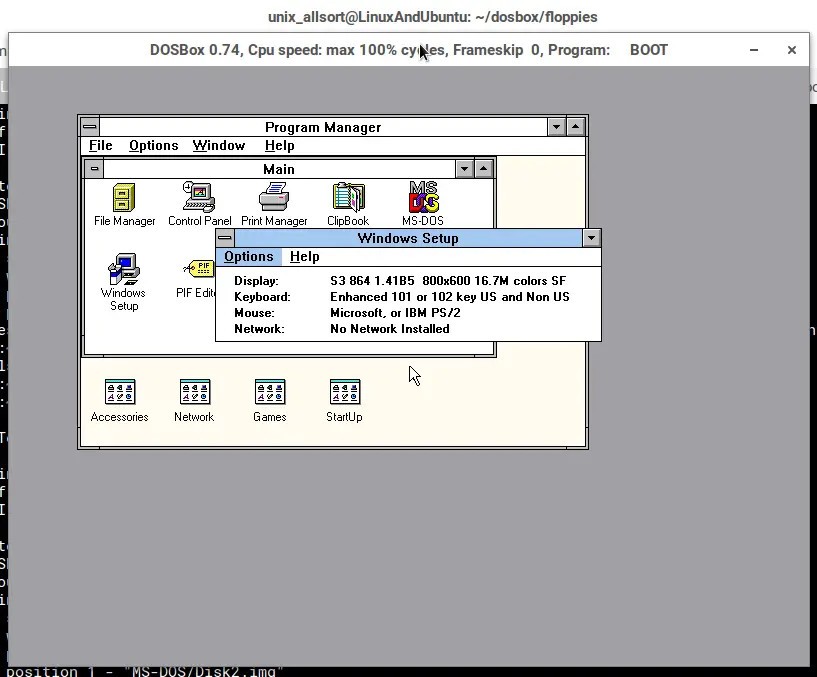Image resolution: width=817 pixels, height=677 pixels.
Task: Open Program Manager's File menu
Action: pyautogui.click(x=101, y=145)
